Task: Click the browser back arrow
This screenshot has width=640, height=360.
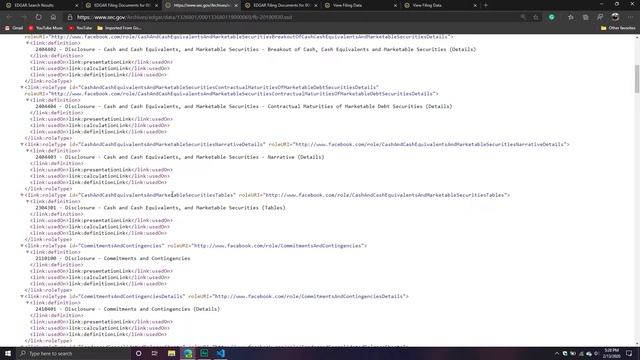Action: pyautogui.click(x=9, y=17)
